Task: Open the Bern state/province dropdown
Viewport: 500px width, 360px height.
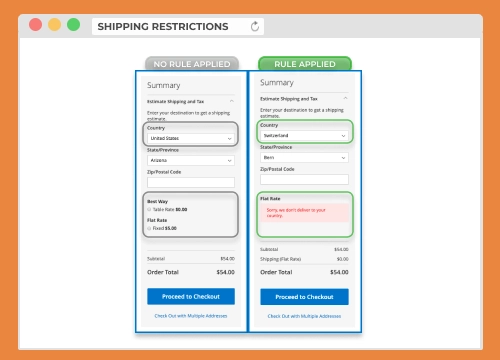Action: [x=304, y=158]
